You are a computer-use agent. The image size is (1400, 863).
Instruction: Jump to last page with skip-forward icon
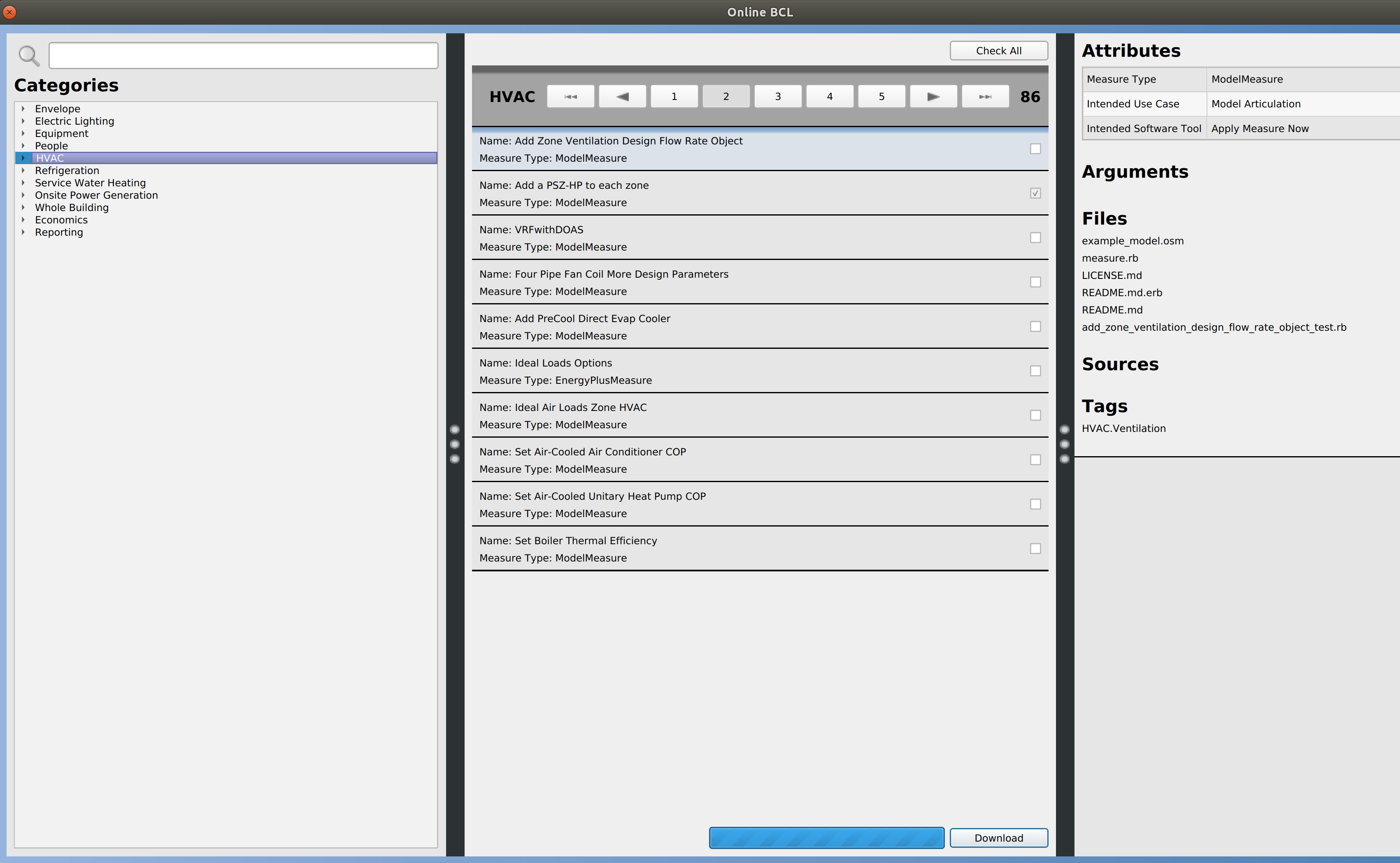click(986, 96)
